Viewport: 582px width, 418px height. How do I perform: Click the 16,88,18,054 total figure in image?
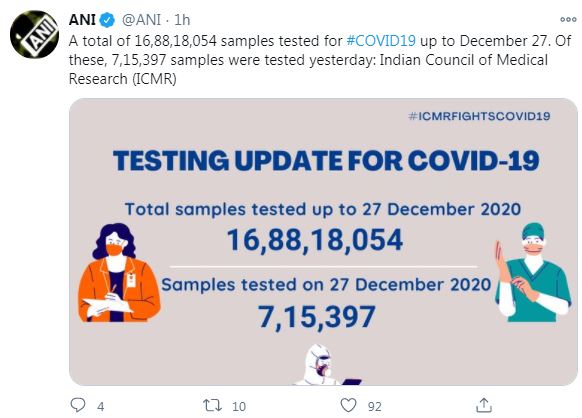tap(315, 240)
